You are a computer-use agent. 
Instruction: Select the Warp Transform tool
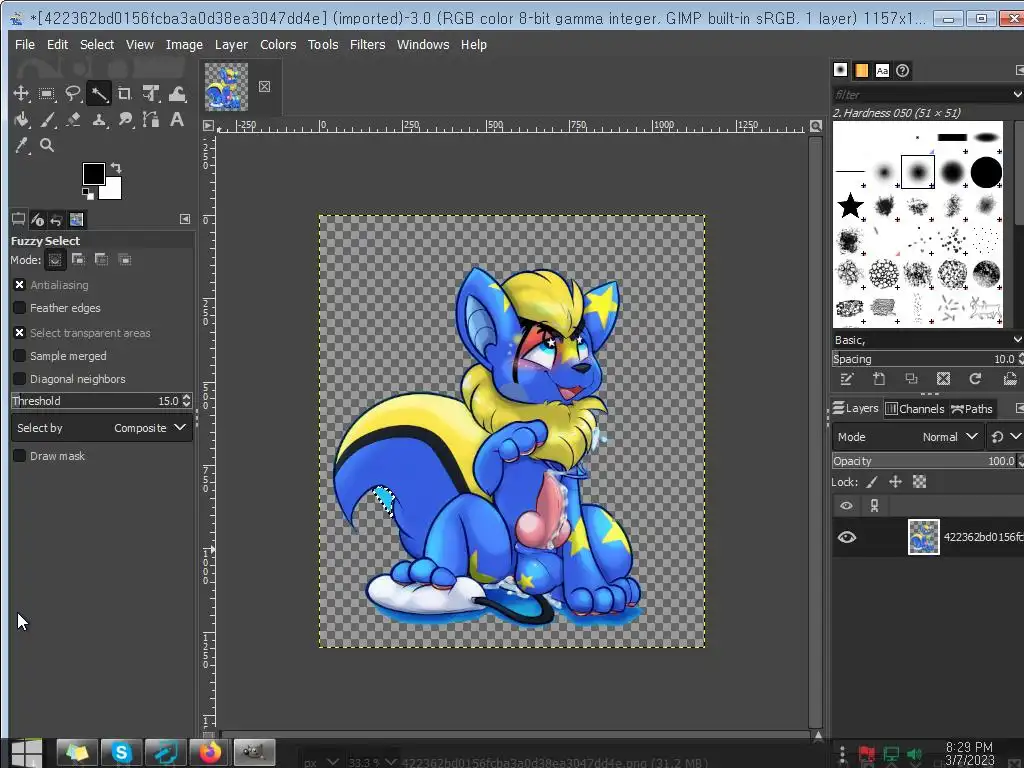click(177, 93)
